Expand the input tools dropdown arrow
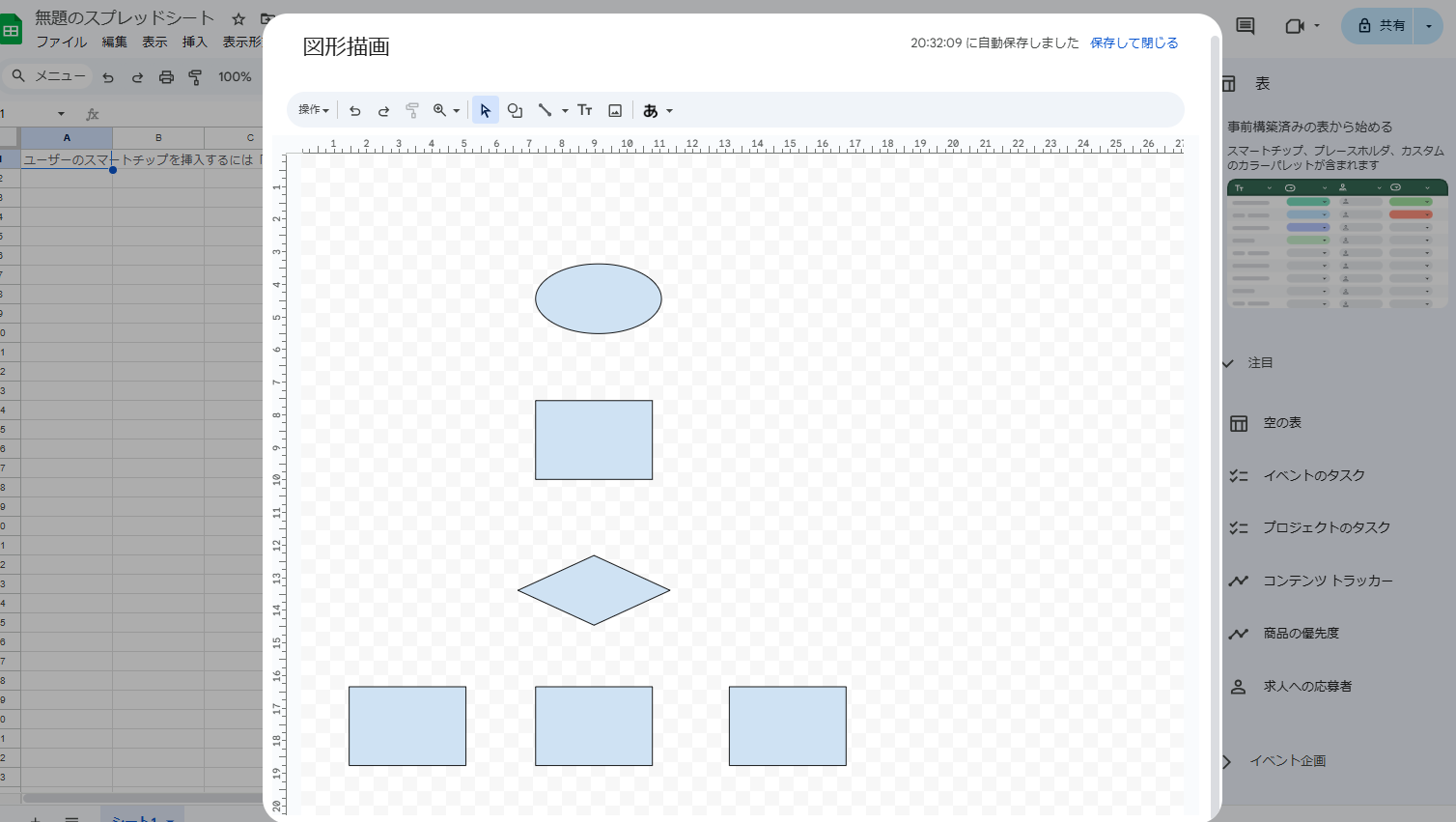Screen dimensions: 1456x822 (x=669, y=111)
